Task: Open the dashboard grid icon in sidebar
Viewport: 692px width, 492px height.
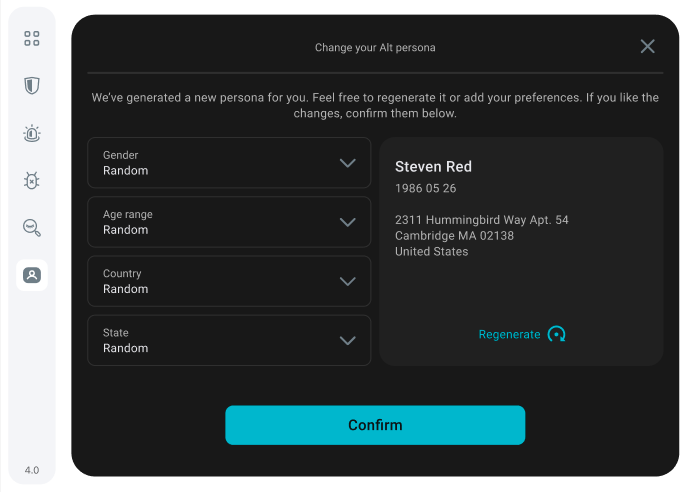Action: click(x=32, y=38)
